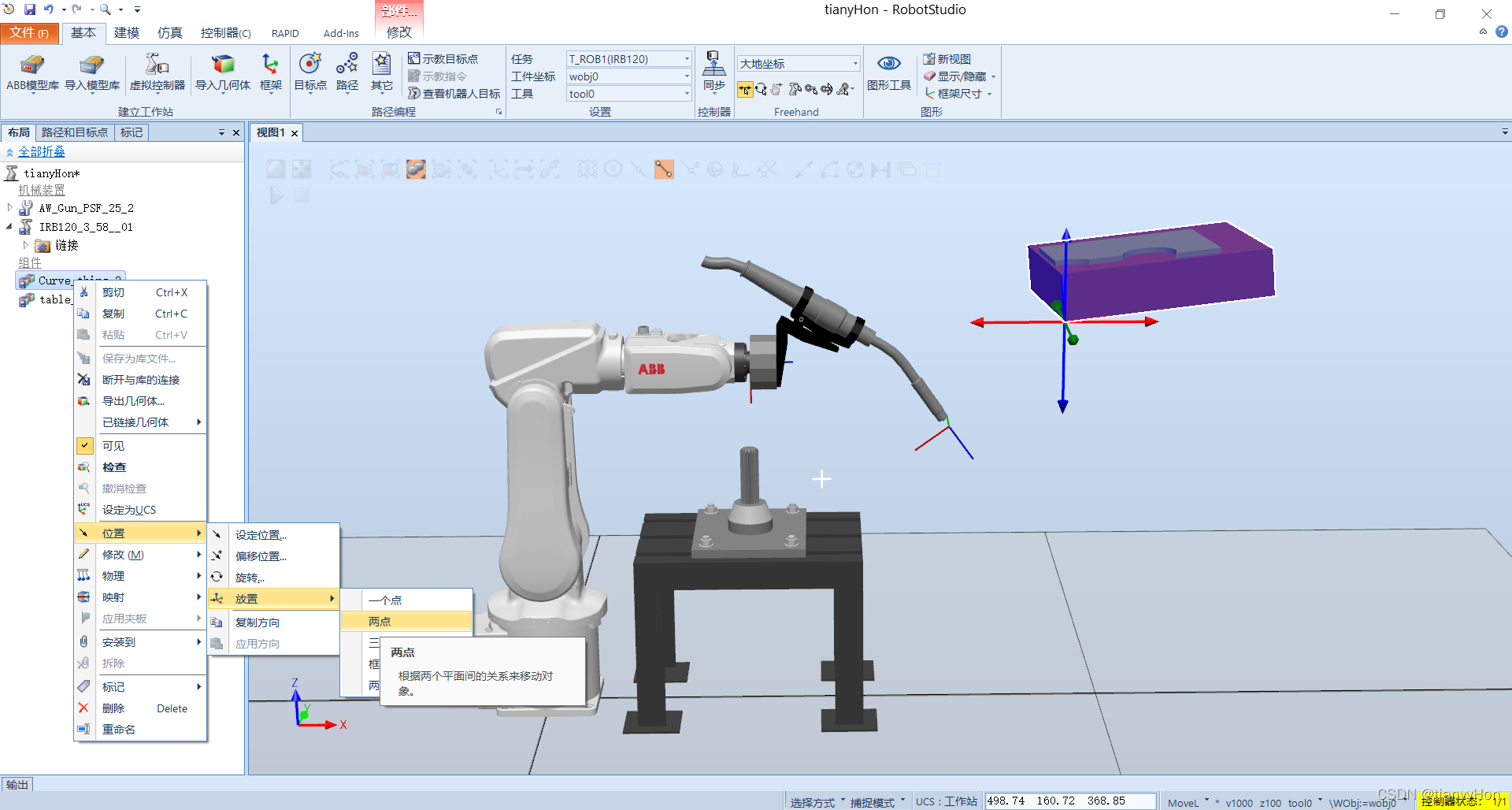
Task: Select 两点 placement option
Action: (x=406, y=622)
